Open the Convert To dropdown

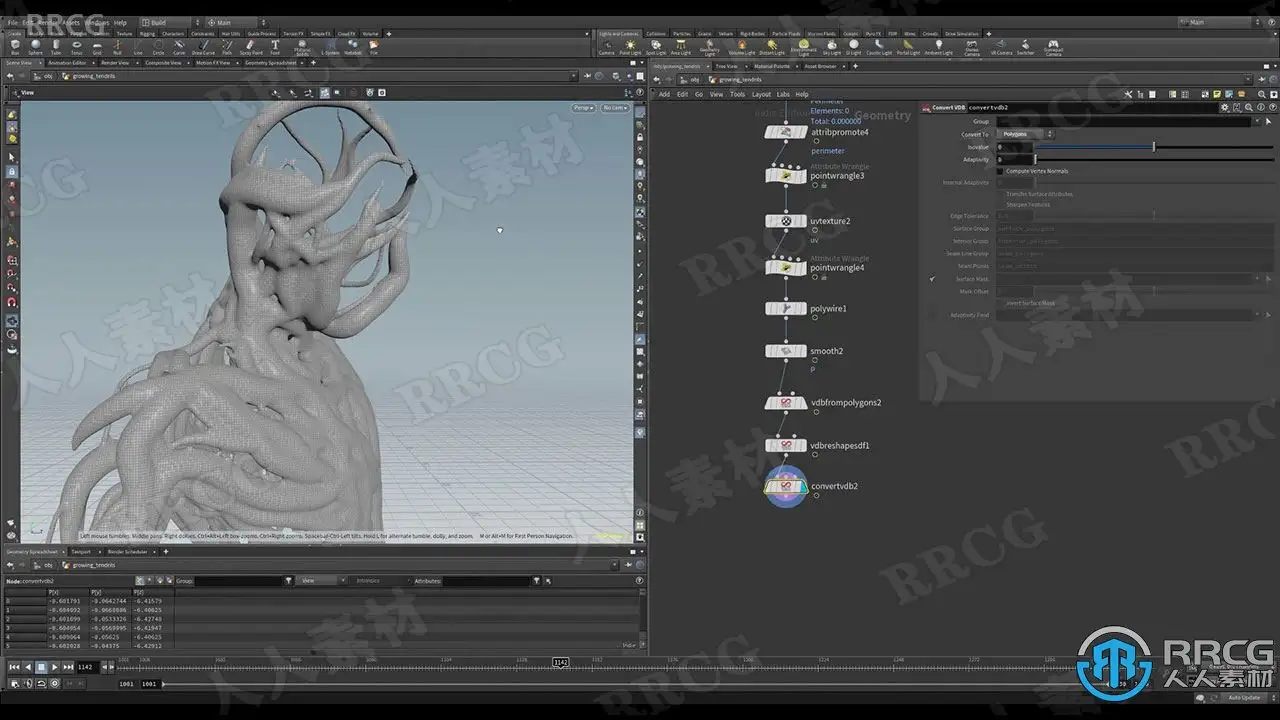(x=1025, y=134)
